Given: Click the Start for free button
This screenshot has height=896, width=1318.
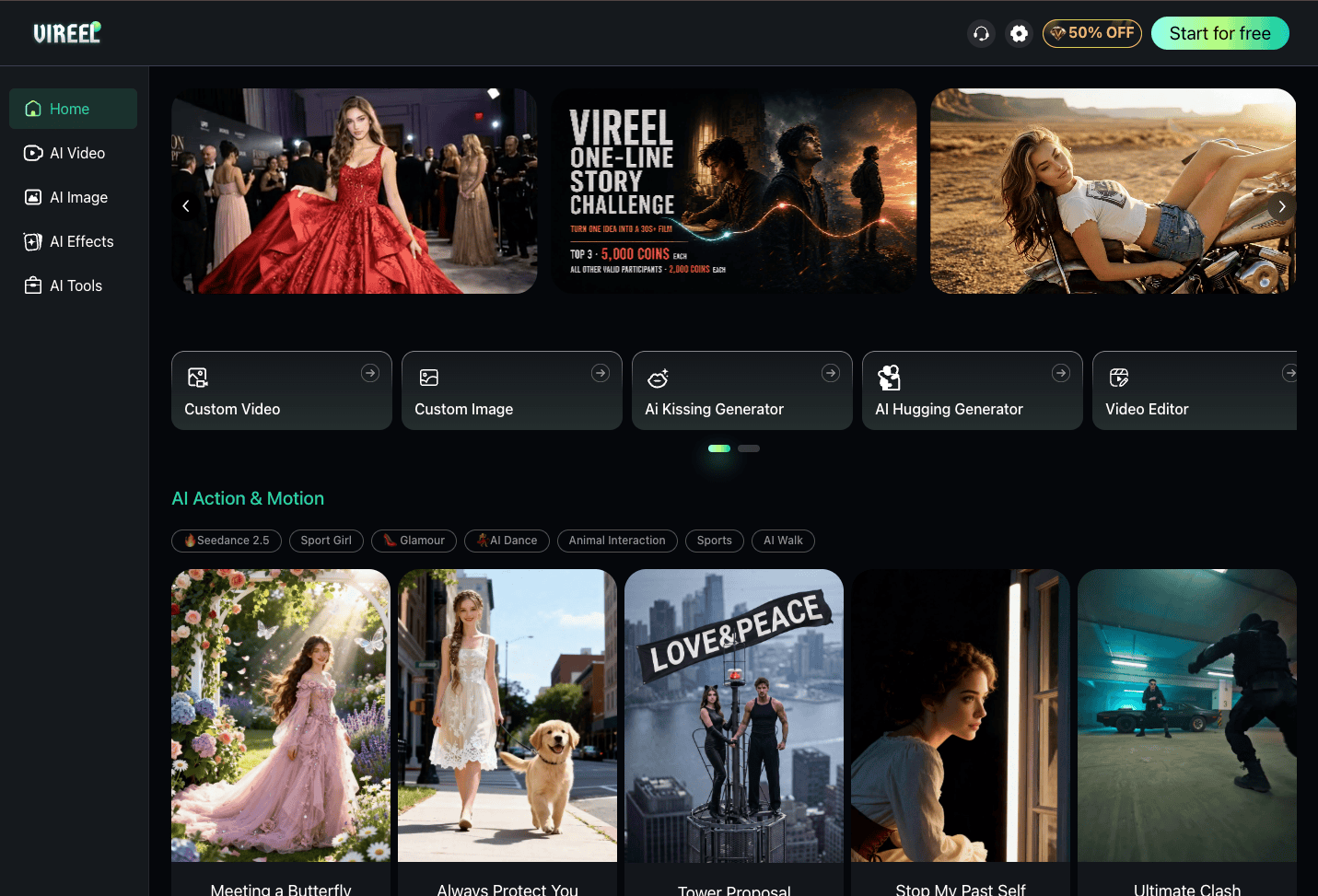Looking at the screenshot, I should 1220,33.
